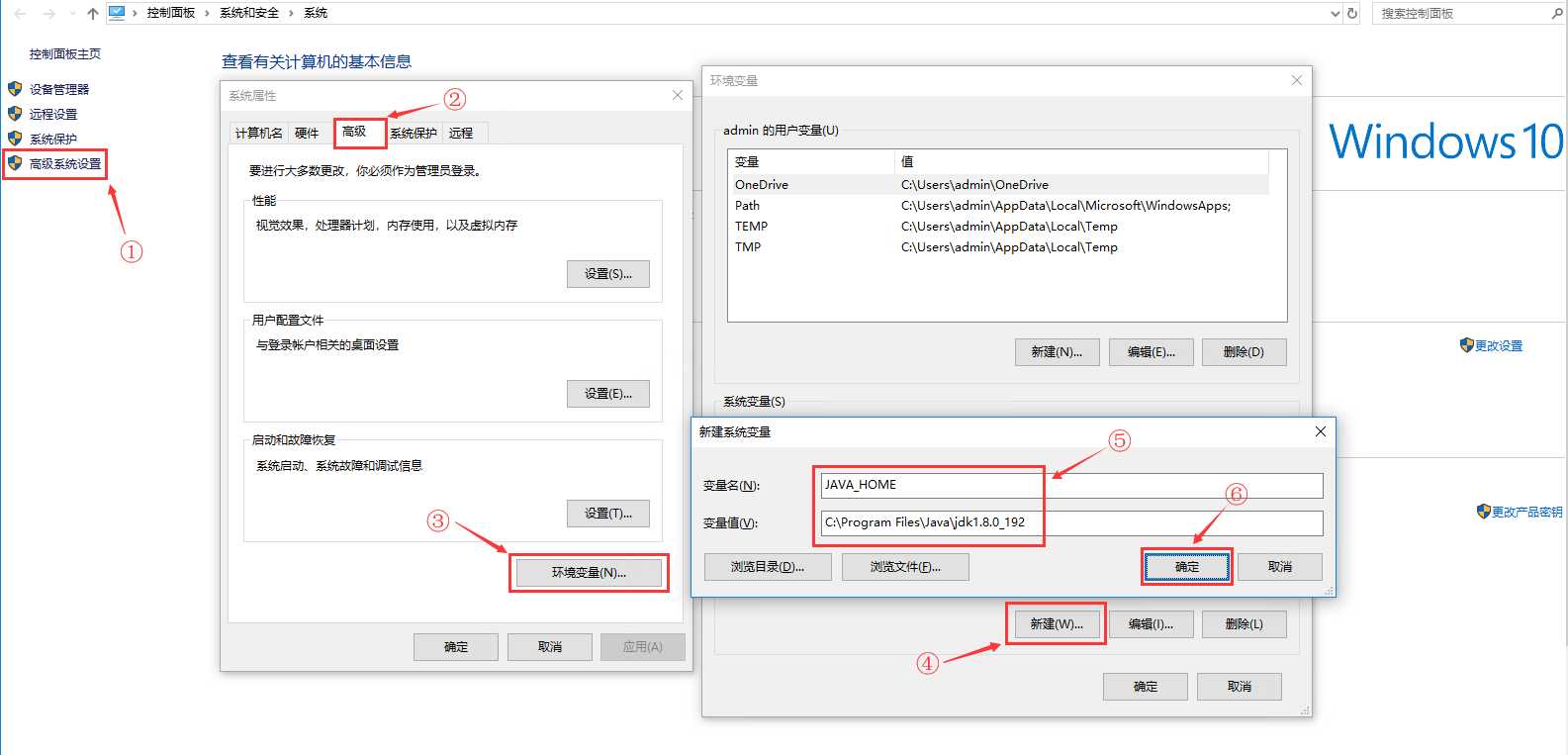Click 新建(W)... for system variables
The height and width of the screenshot is (755, 1568).
[1057, 624]
